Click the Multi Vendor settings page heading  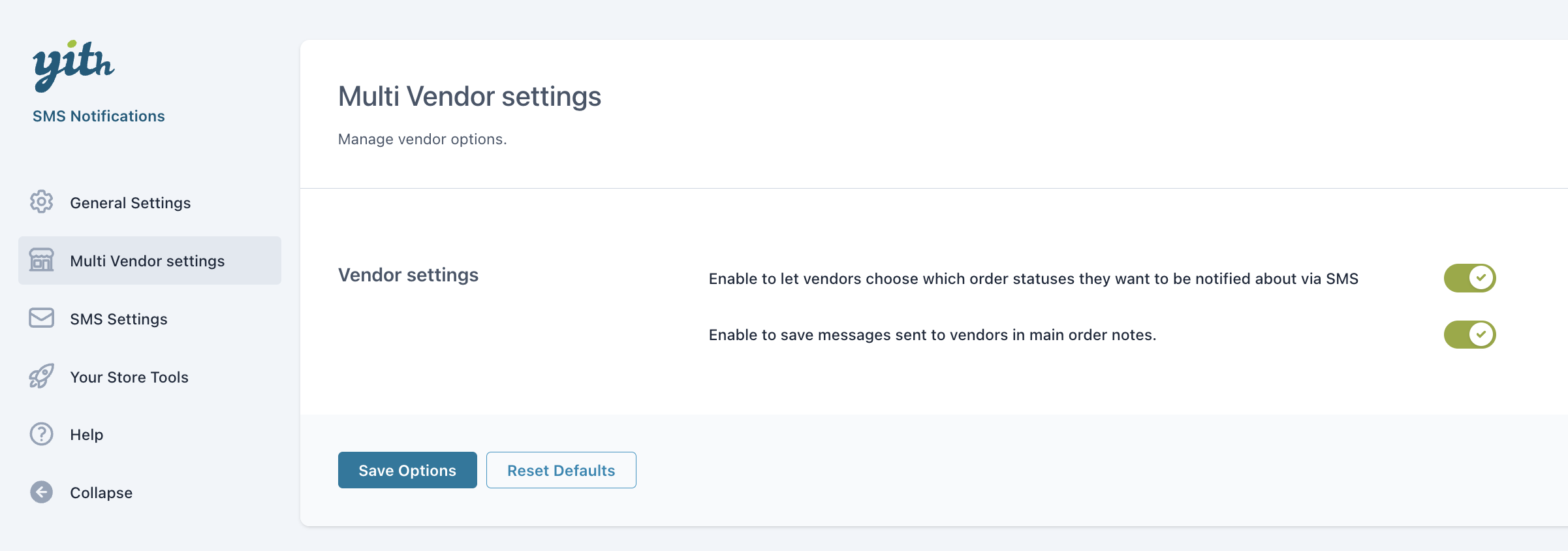point(469,97)
